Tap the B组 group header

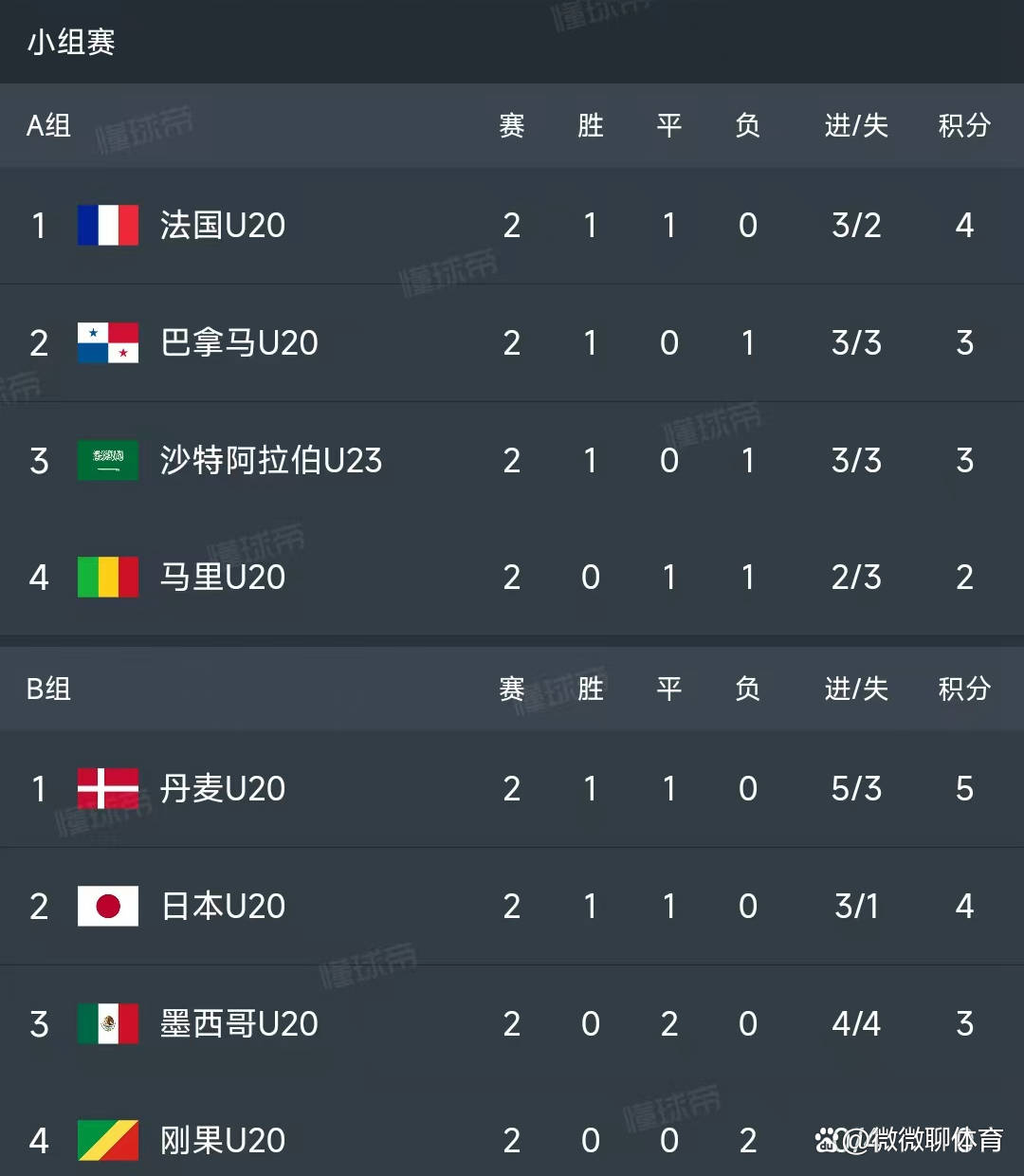click(x=48, y=689)
